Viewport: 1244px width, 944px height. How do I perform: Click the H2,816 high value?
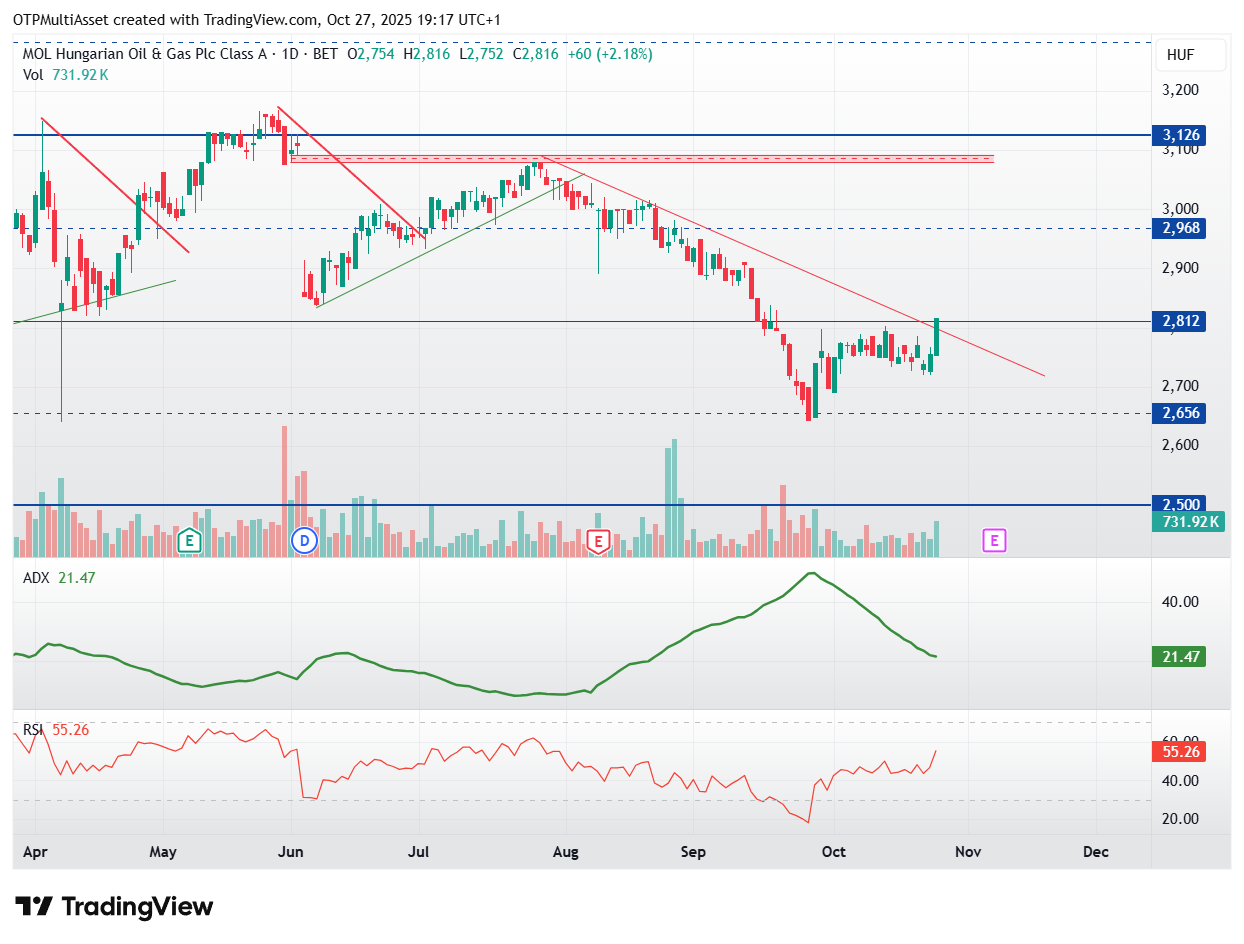coord(426,54)
